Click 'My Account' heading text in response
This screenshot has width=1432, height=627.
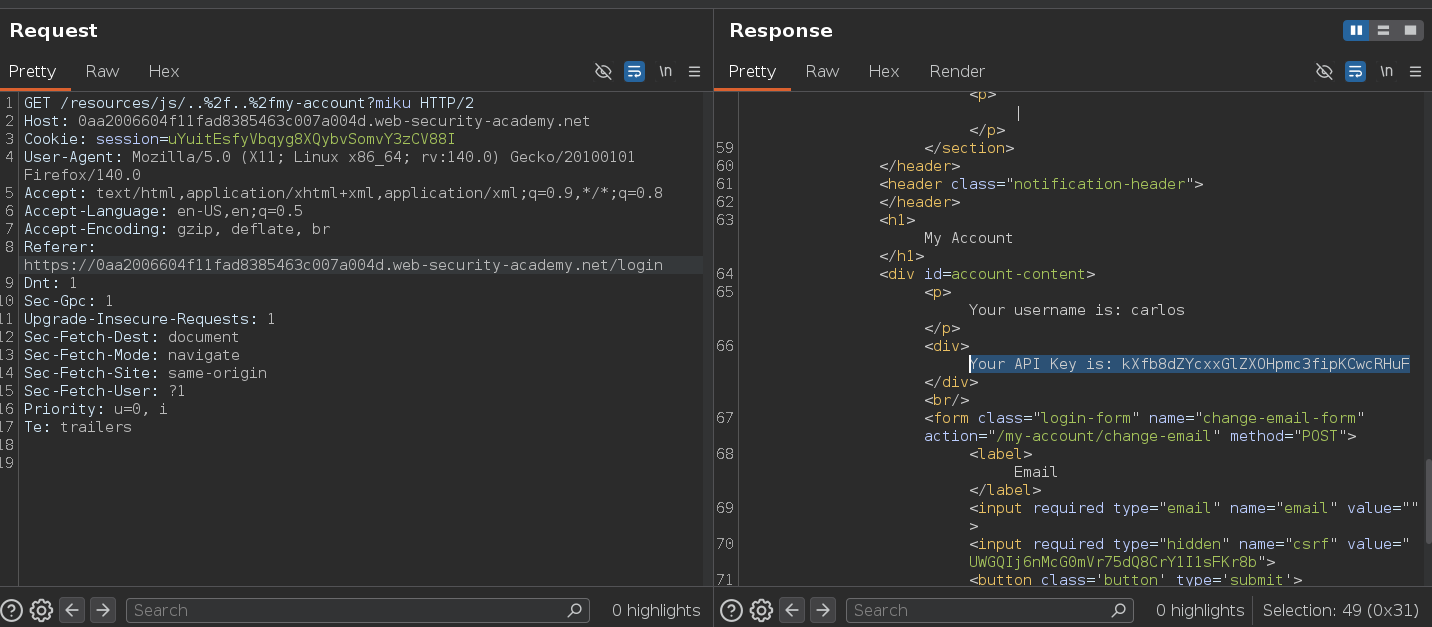968,238
